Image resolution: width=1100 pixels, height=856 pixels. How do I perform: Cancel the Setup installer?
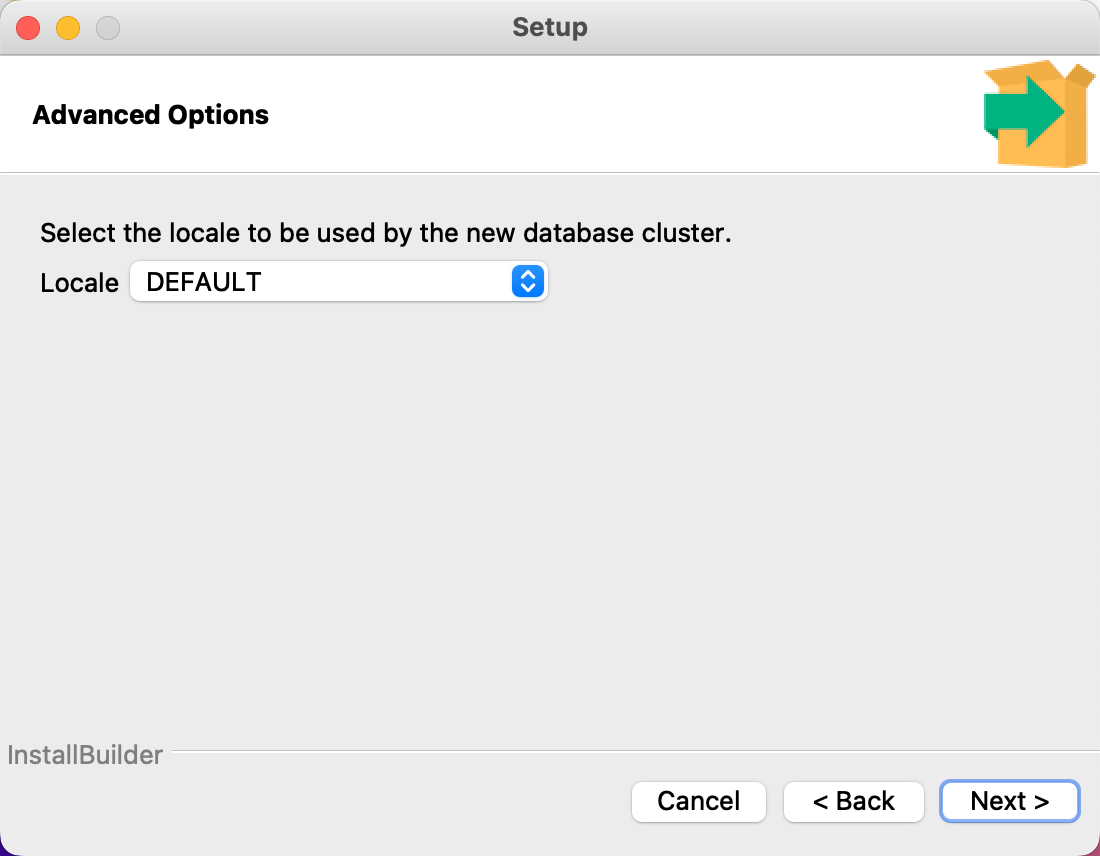pos(698,801)
